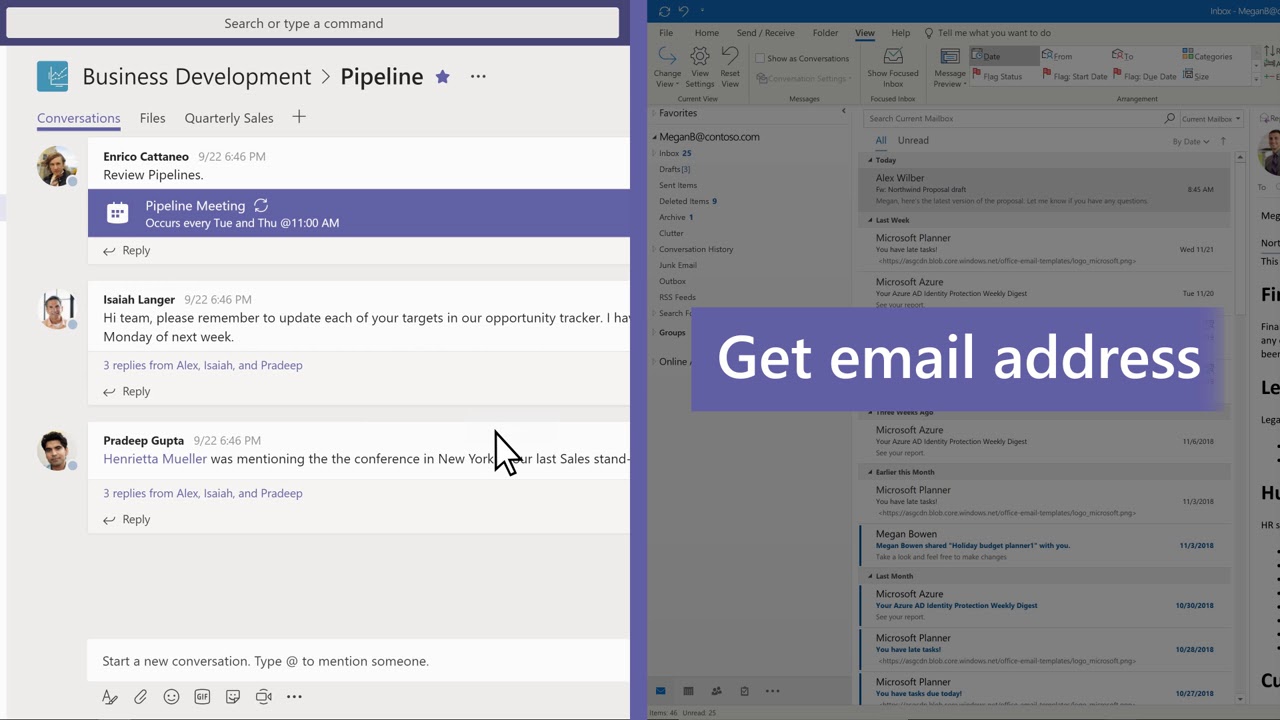Open Quick Access Toolbar customize dropdown
Screen dimensions: 1280x720
click(702, 11)
